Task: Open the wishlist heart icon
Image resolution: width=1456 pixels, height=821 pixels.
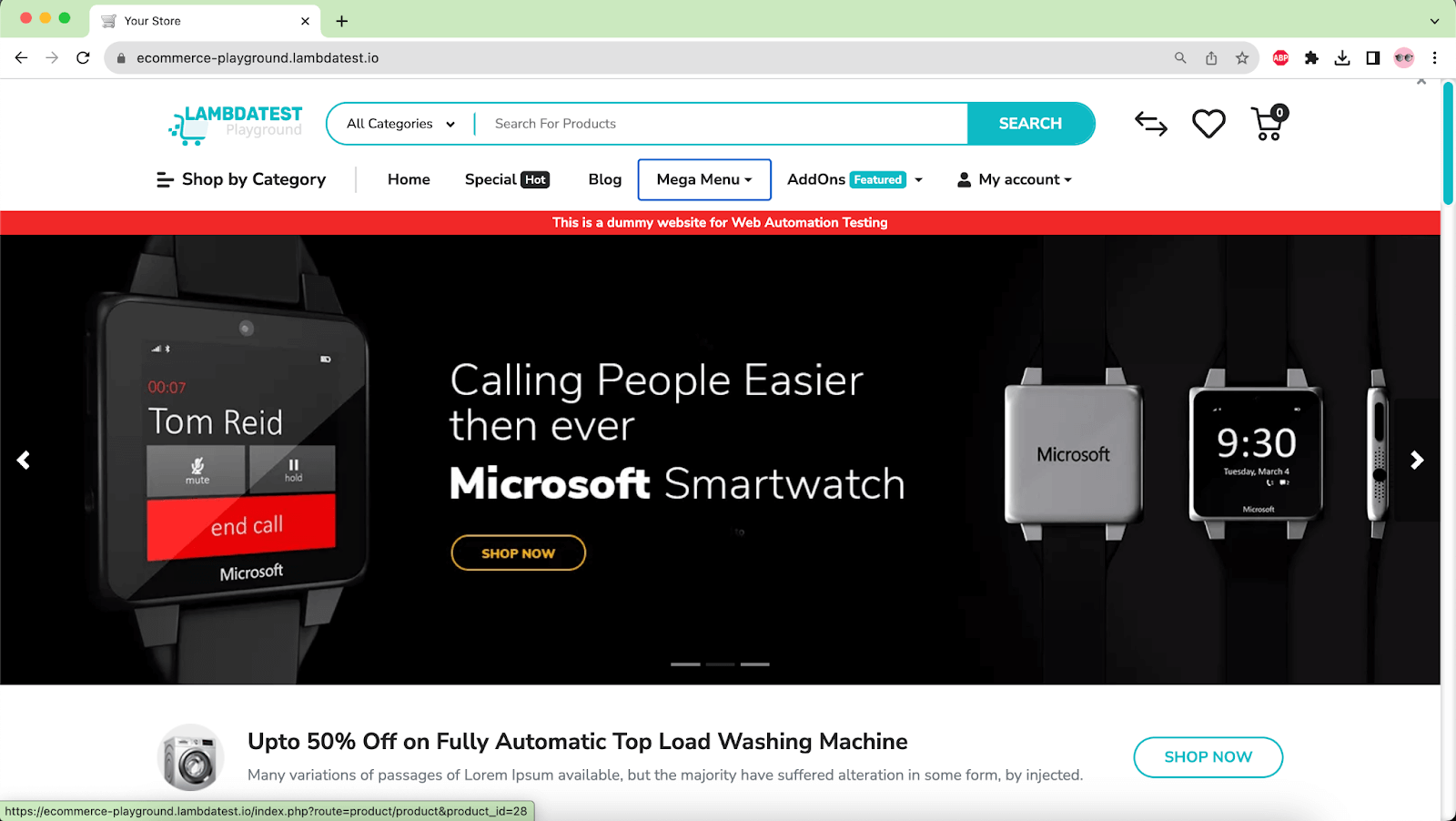Action: [1208, 124]
